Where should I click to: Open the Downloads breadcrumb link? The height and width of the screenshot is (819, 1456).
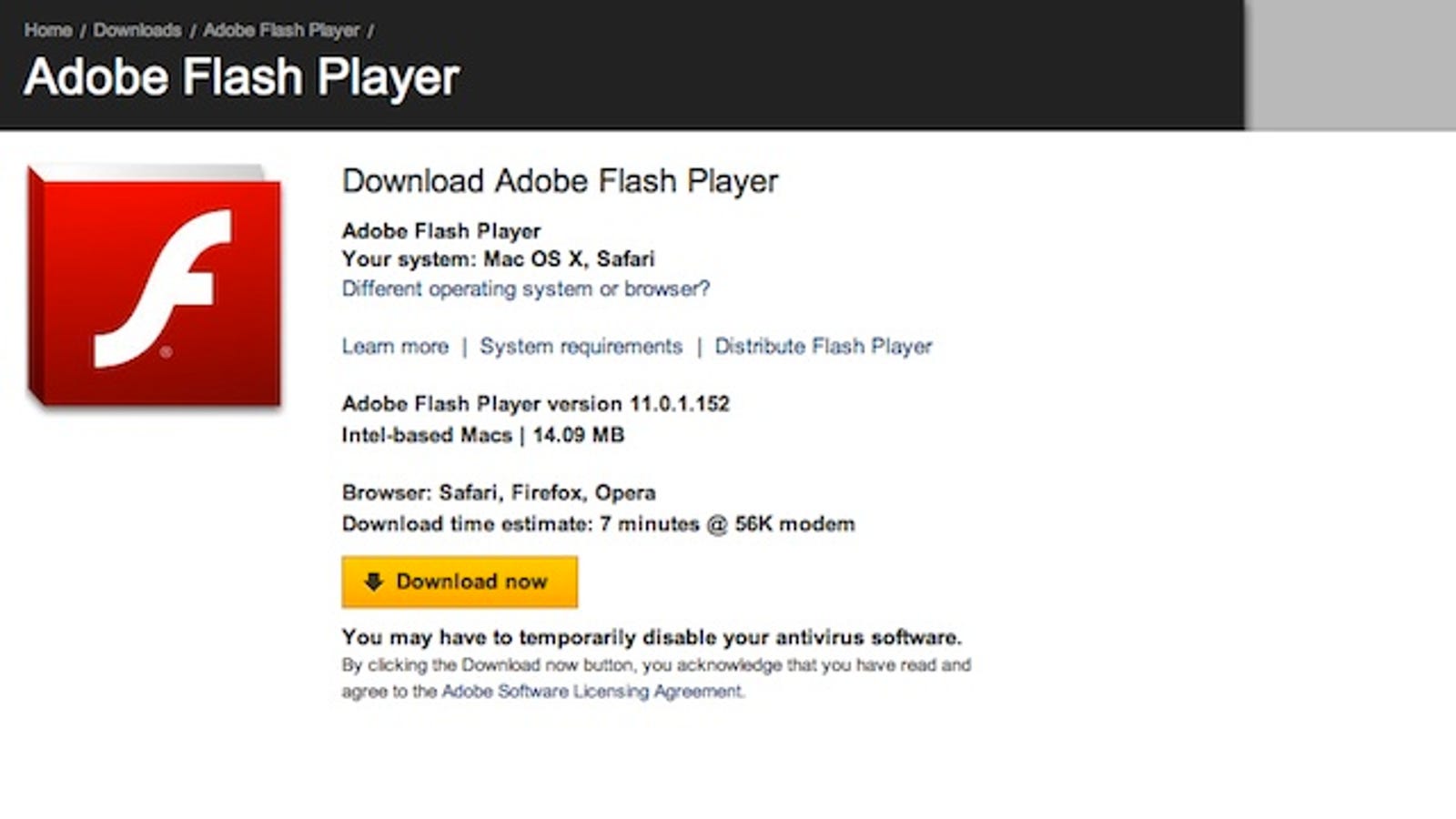tap(137, 30)
